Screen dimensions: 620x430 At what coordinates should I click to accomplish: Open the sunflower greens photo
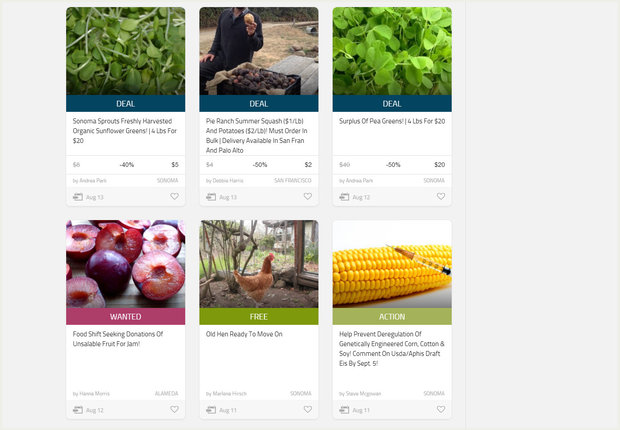point(125,51)
